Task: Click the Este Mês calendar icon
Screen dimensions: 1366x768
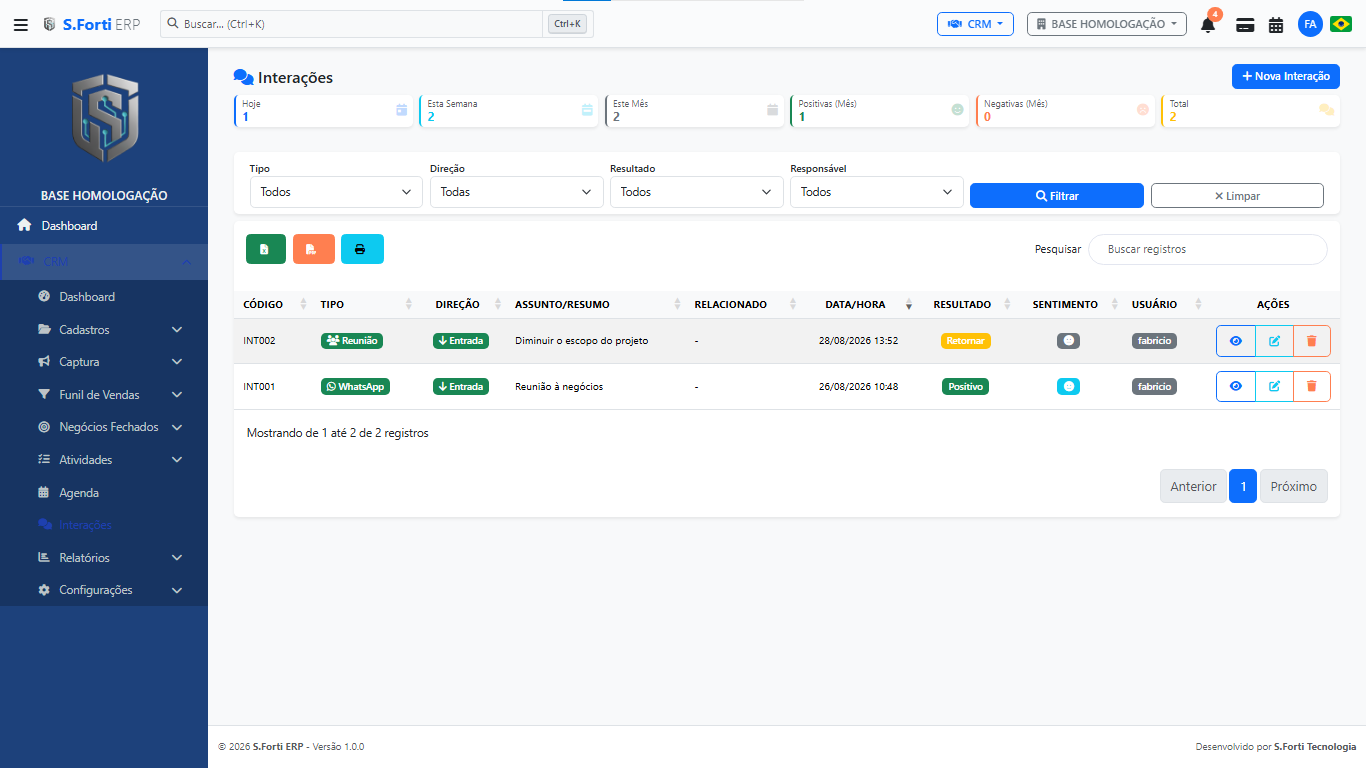Action: [772, 110]
